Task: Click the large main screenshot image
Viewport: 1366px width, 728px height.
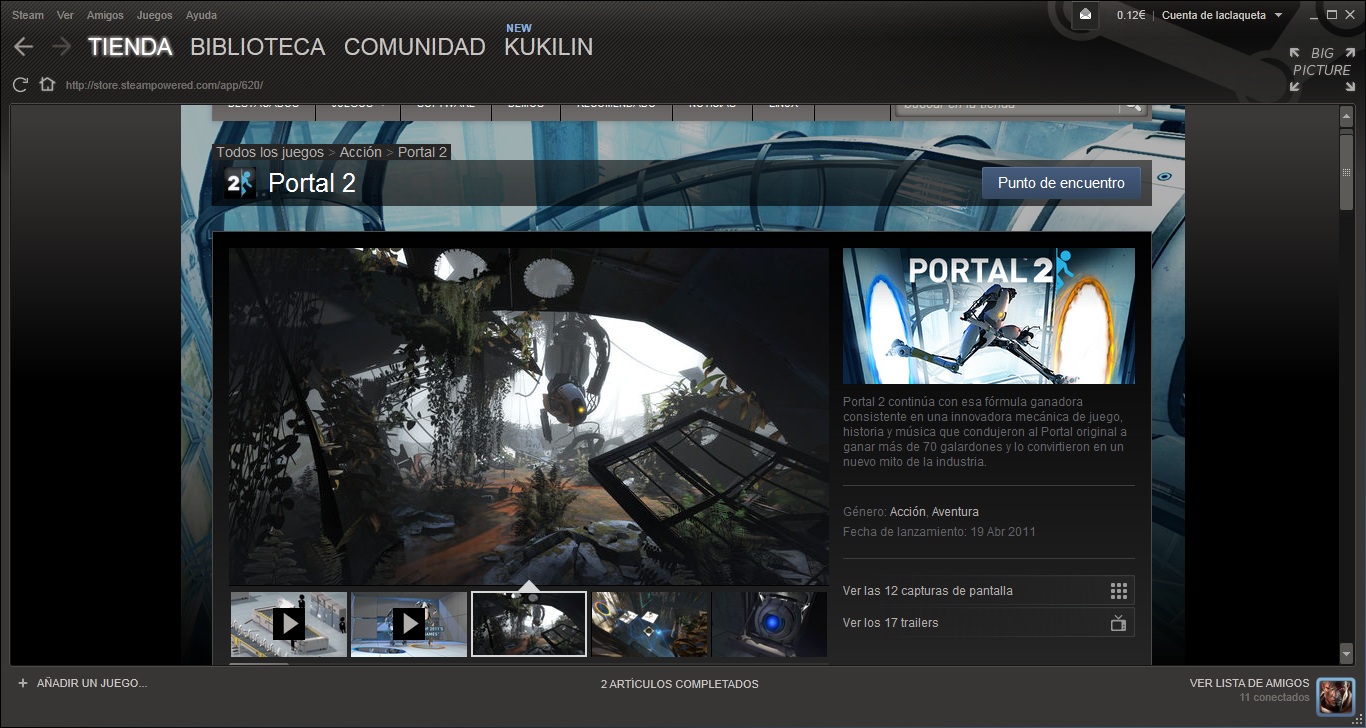Action: click(x=529, y=416)
